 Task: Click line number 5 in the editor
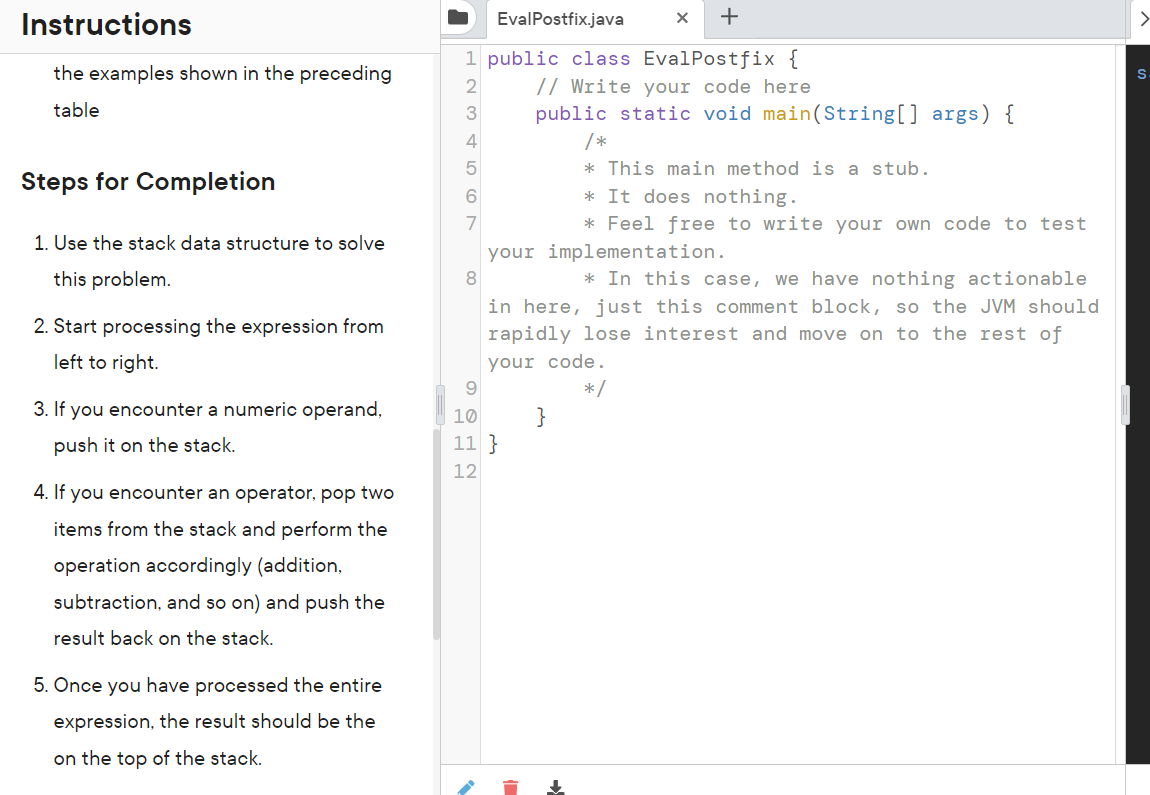point(471,168)
